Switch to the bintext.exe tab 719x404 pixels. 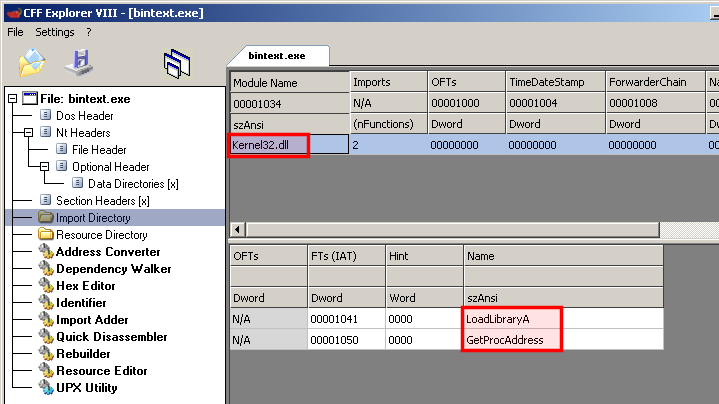276,56
